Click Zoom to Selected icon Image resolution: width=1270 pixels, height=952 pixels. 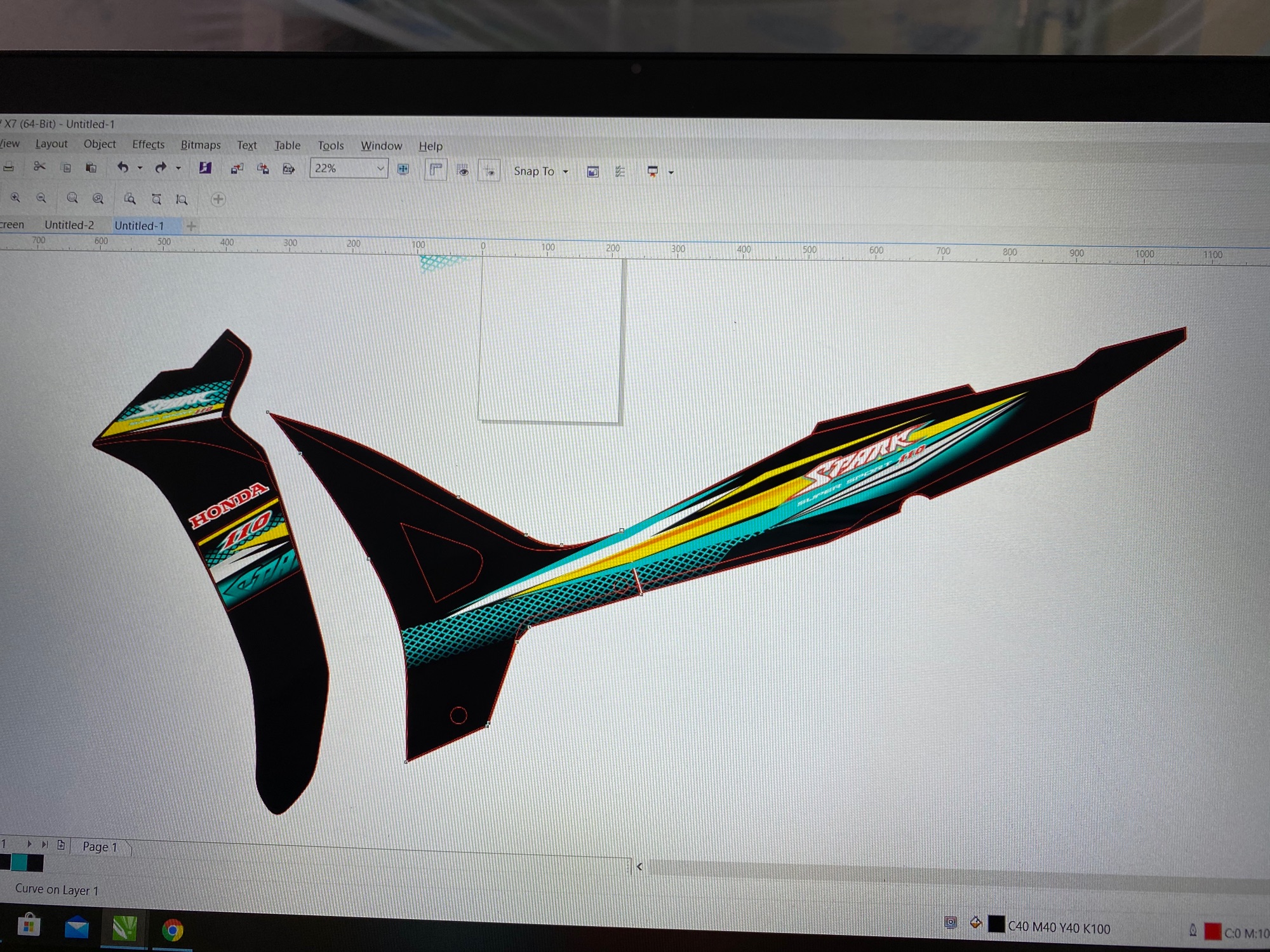[72, 199]
